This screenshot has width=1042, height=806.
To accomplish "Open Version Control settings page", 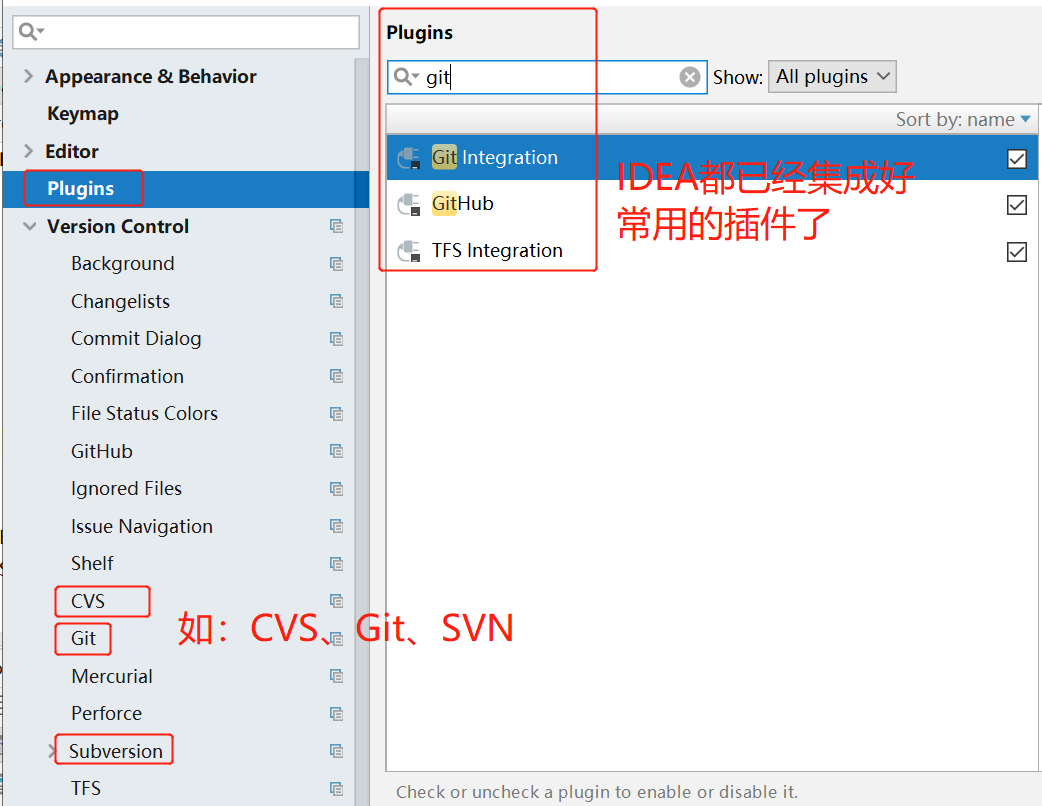I will pyautogui.click(x=118, y=227).
